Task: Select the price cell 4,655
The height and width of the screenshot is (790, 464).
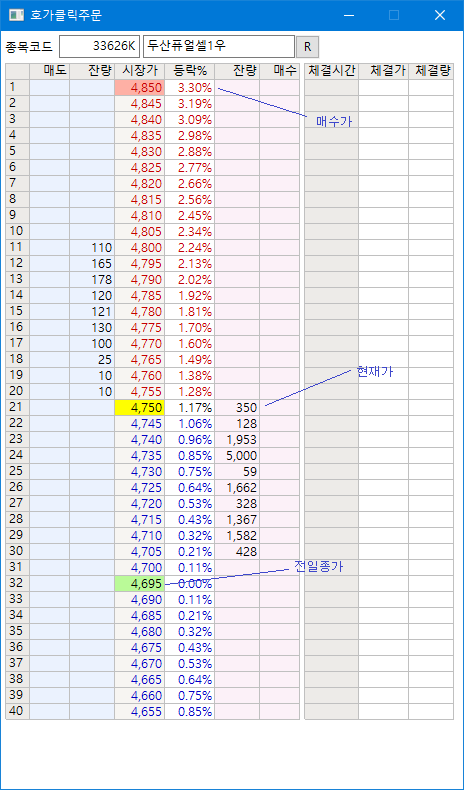Action: pos(140,712)
